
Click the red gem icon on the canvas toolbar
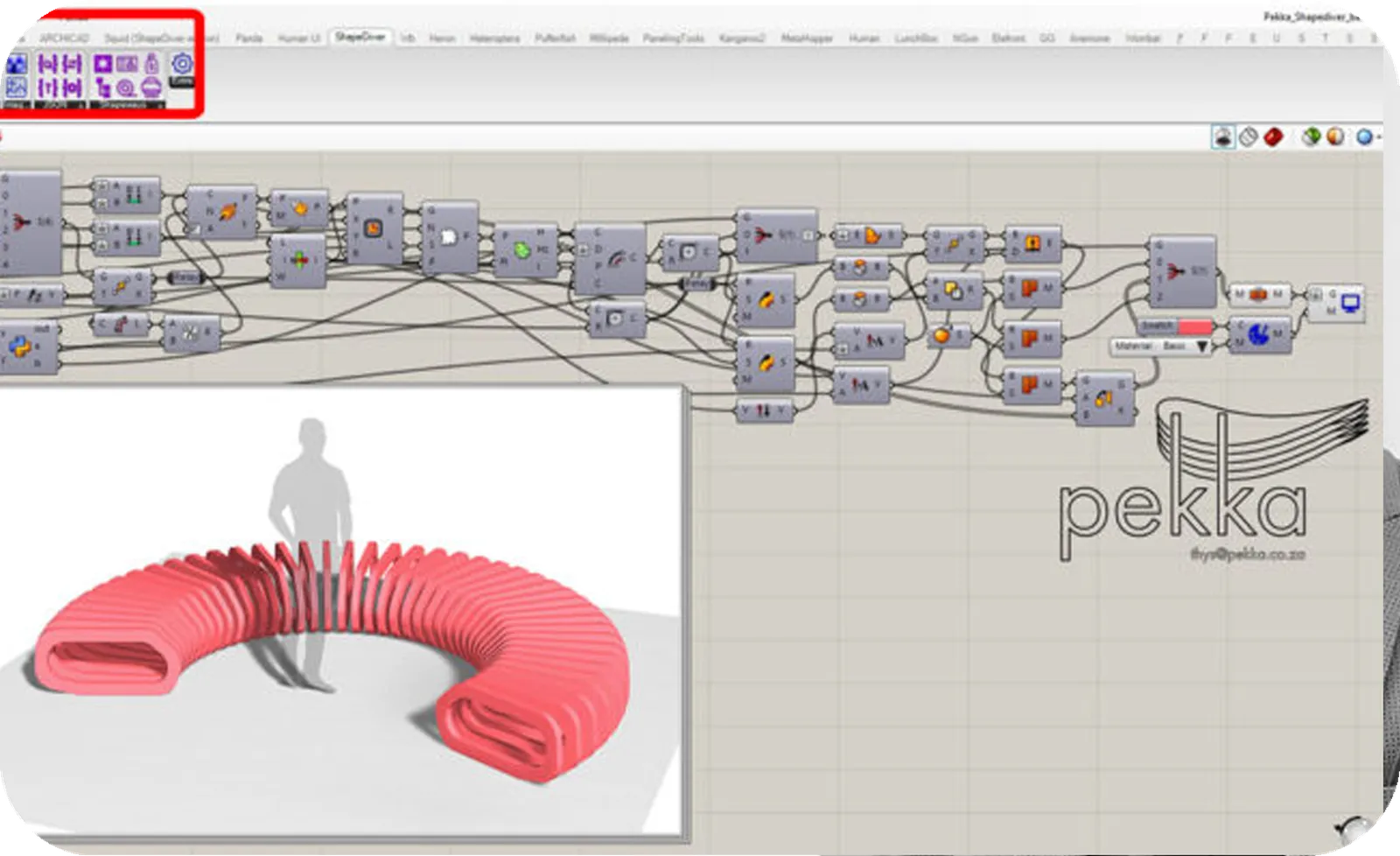(1274, 136)
